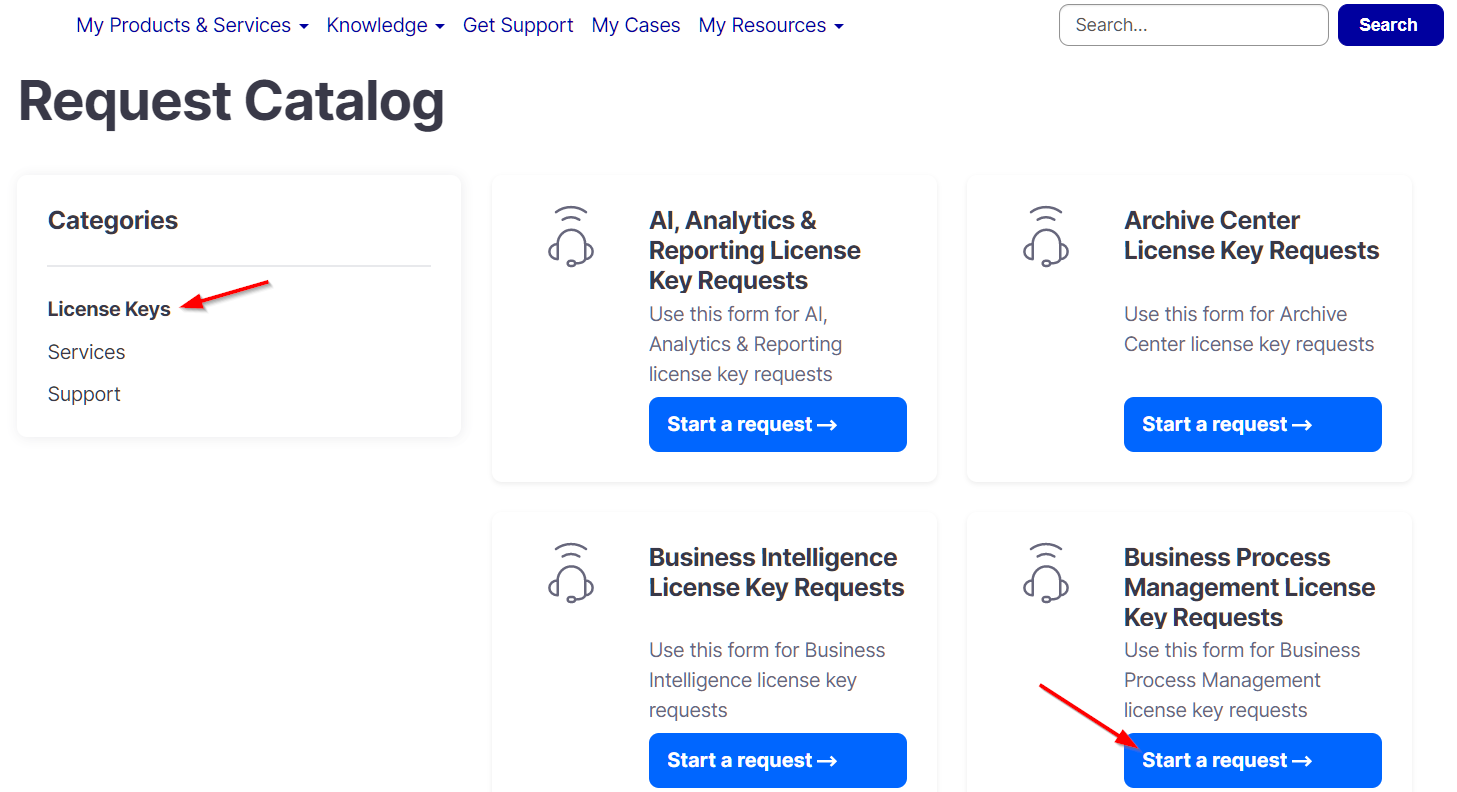Click headset icon on Archive Center card
Screen dimensions: 1457x792
tap(1046, 237)
